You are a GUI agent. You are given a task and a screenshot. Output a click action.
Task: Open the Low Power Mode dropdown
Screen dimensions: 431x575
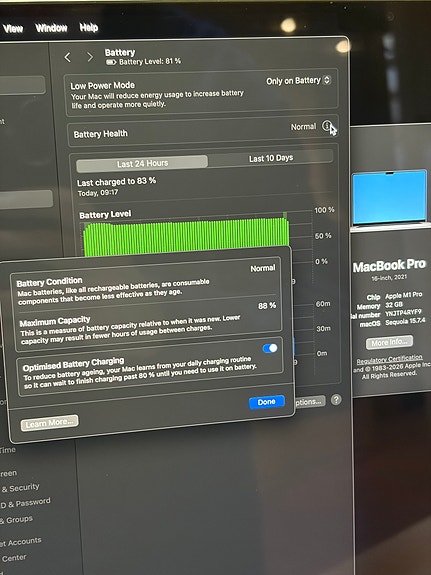(298, 80)
